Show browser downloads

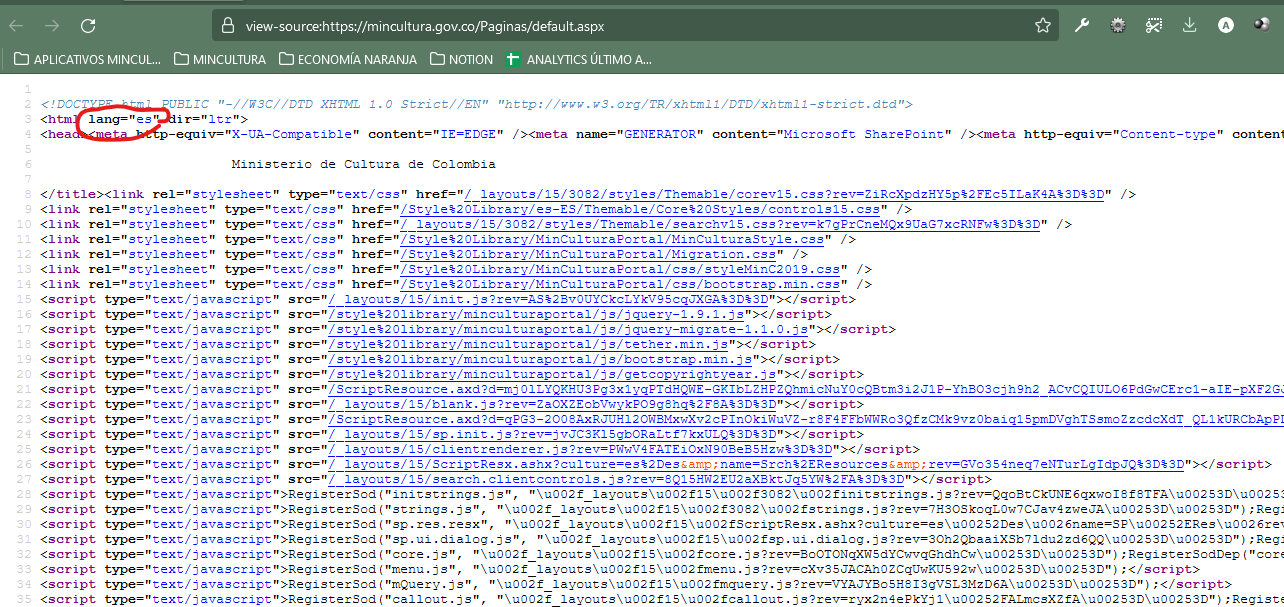pyautogui.click(x=1190, y=25)
